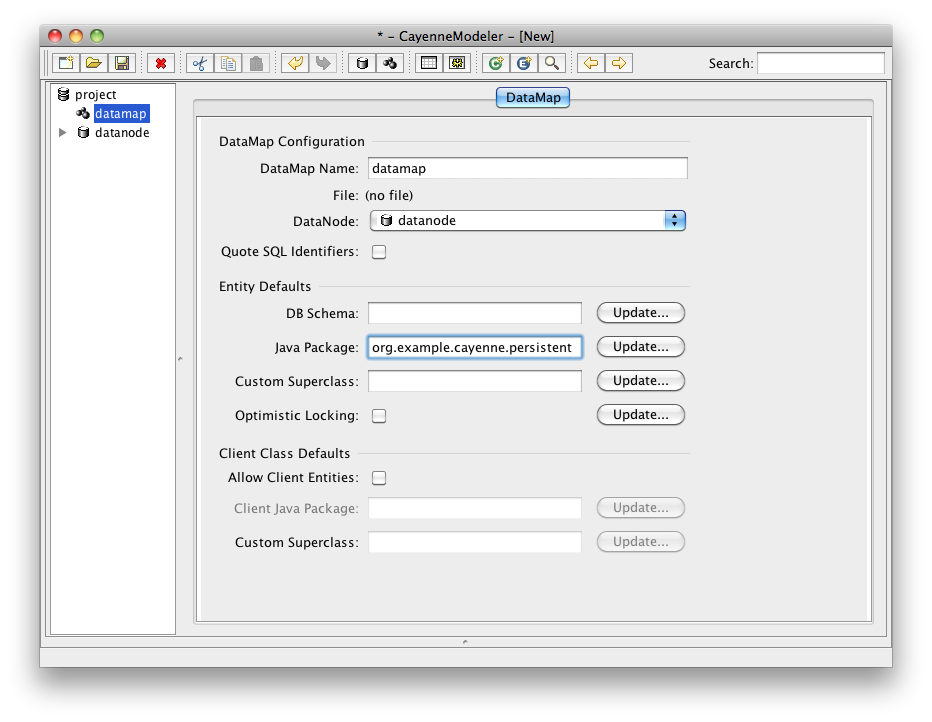Viewport: 932px width, 722px height.
Task: Click Update next to DB Schema
Action: pyautogui.click(x=640, y=313)
